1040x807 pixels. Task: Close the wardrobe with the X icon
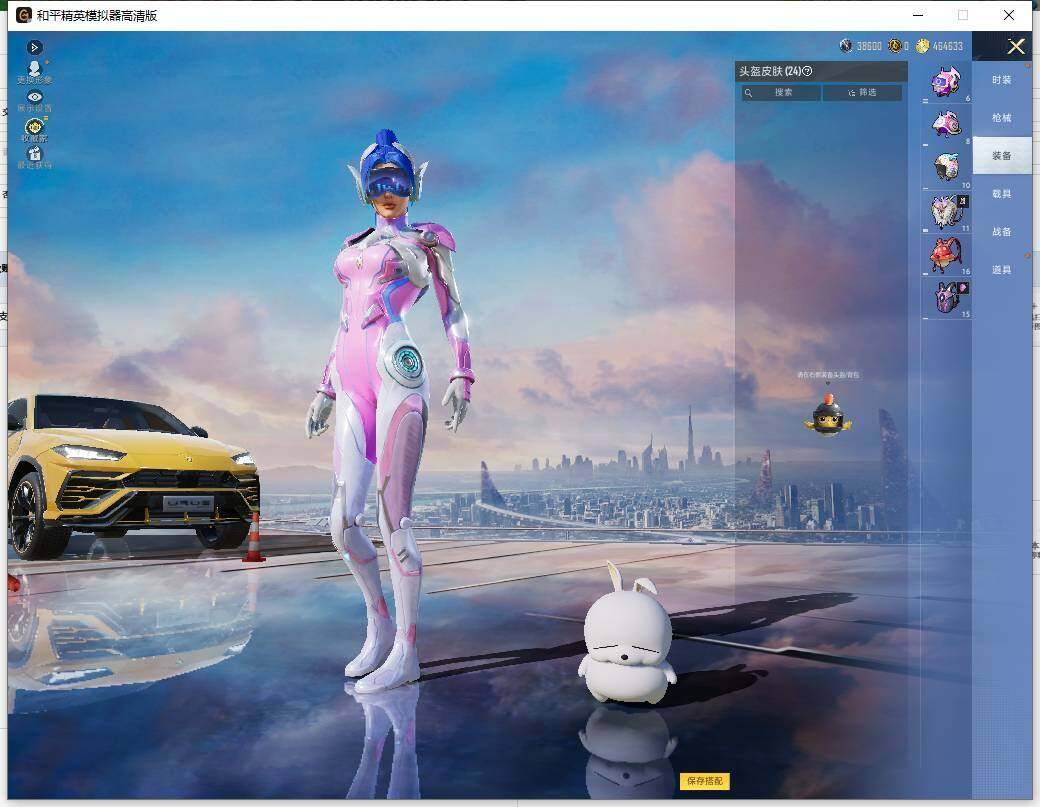[x=1015, y=46]
